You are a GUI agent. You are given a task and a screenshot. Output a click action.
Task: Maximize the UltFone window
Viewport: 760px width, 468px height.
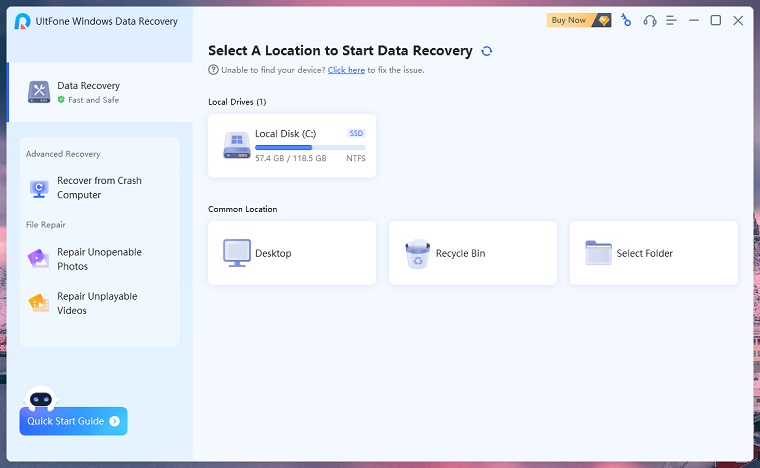pyautogui.click(x=715, y=20)
